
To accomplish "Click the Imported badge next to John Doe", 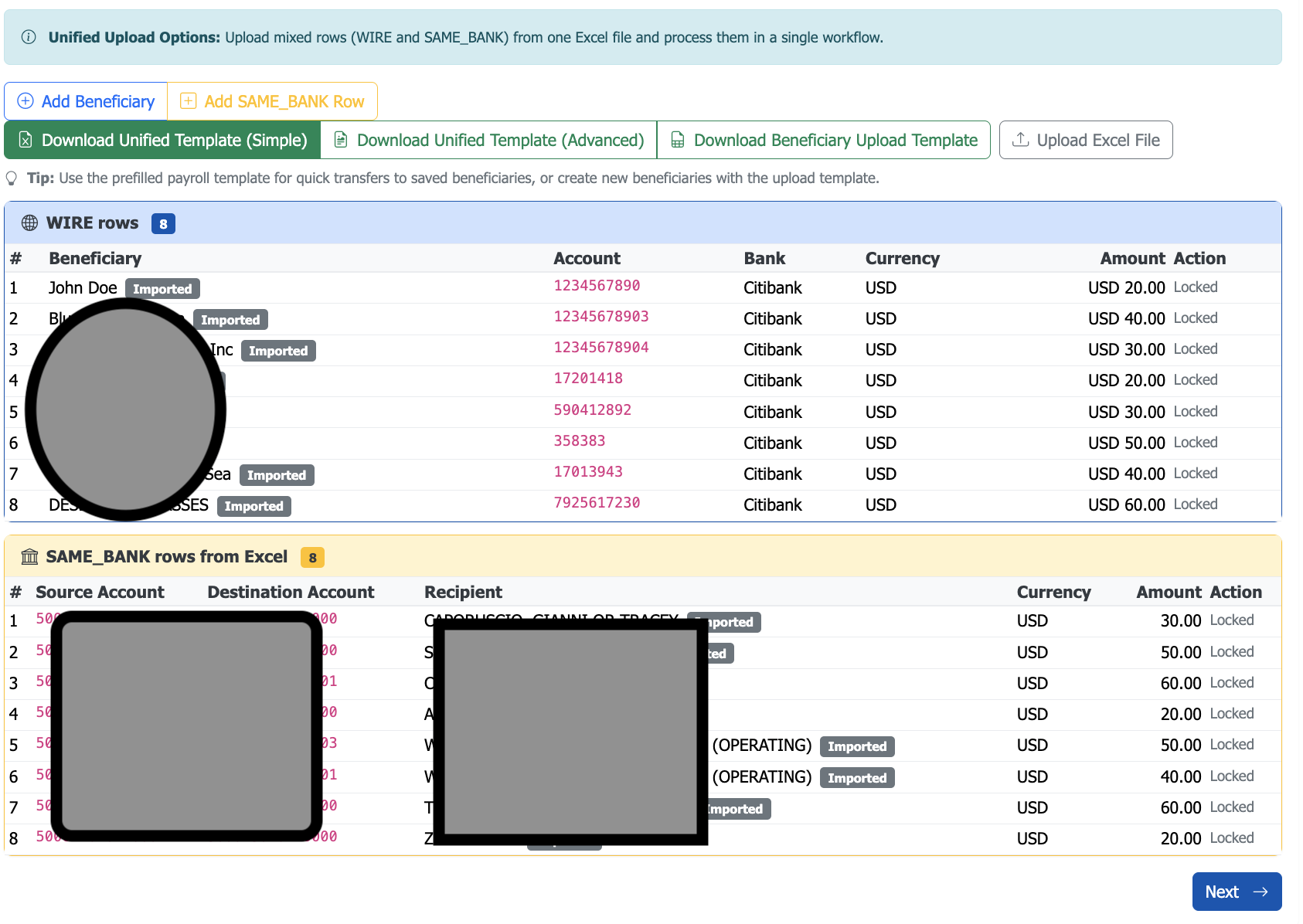I will [x=162, y=289].
